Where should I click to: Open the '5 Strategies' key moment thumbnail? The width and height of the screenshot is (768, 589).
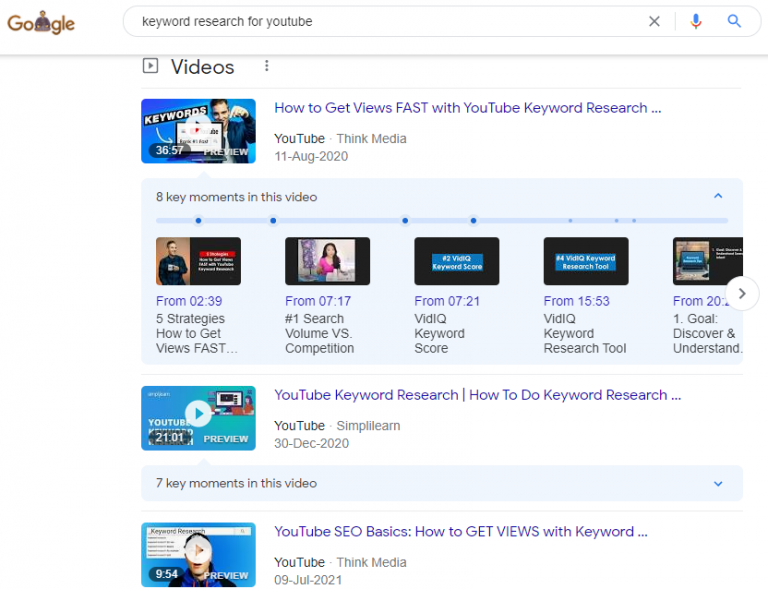[198, 261]
